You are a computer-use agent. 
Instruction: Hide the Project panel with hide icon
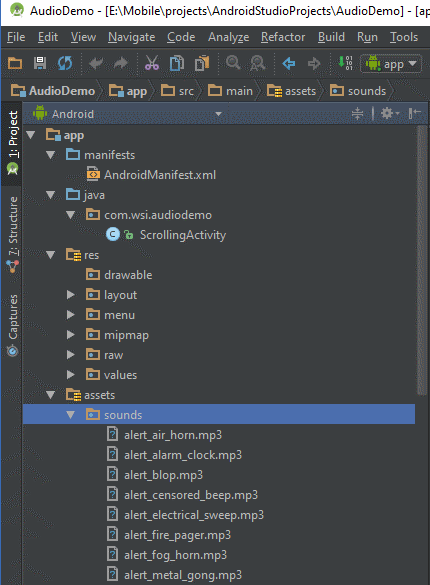pos(414,113)
